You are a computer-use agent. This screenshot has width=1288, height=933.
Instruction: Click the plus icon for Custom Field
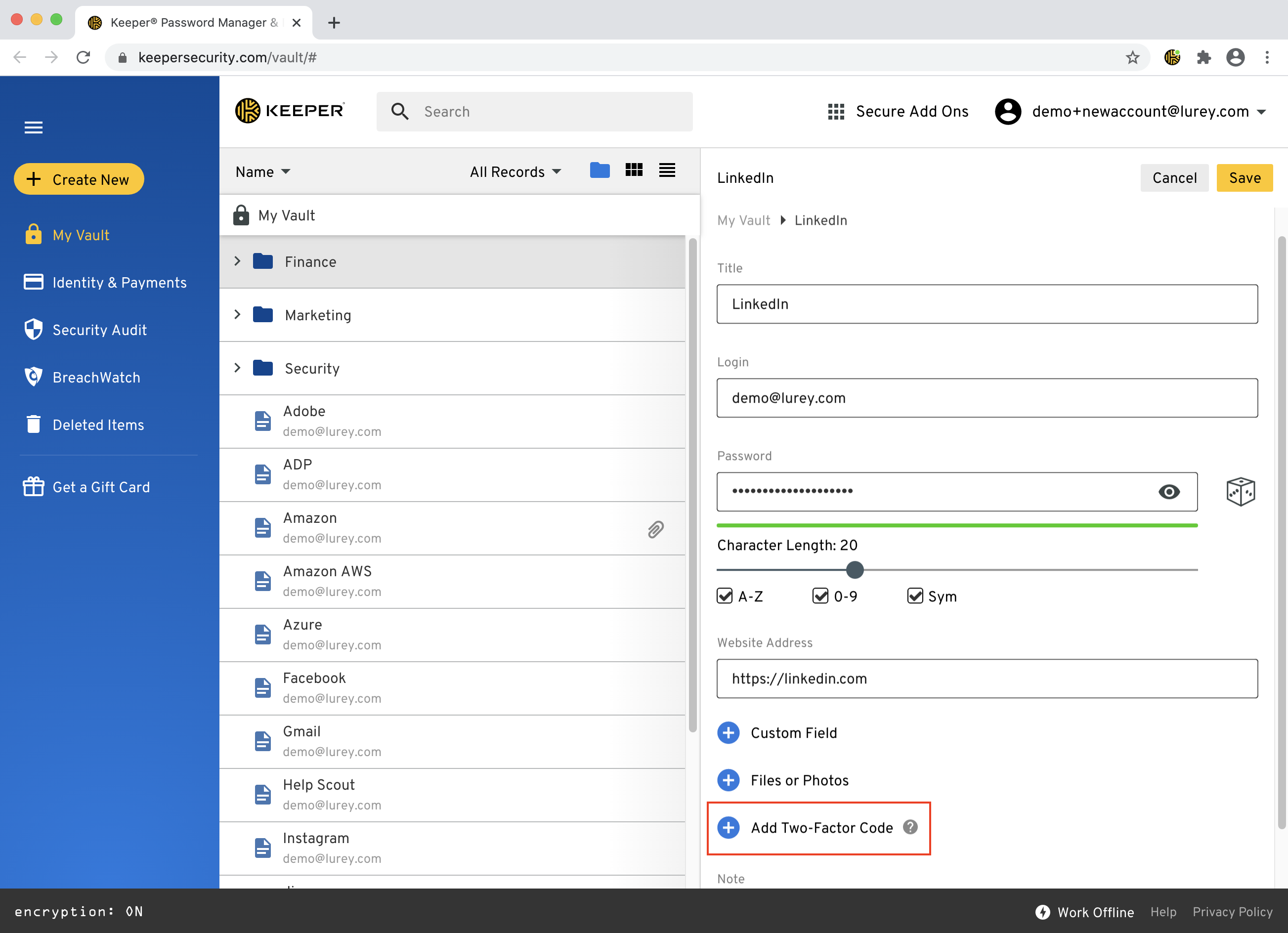click(729, 732)
